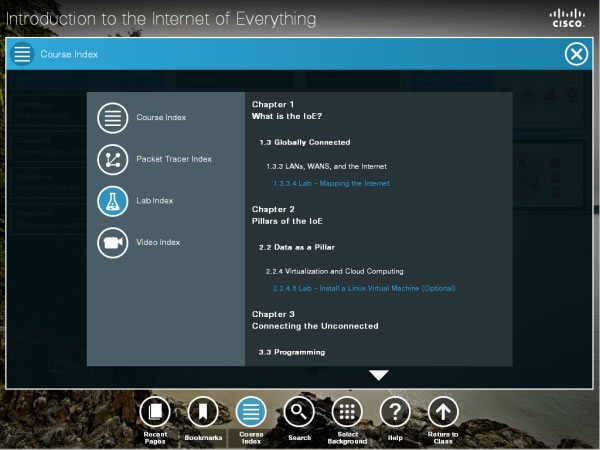Click the Return to Class arrow icon

tap(443, 411)
